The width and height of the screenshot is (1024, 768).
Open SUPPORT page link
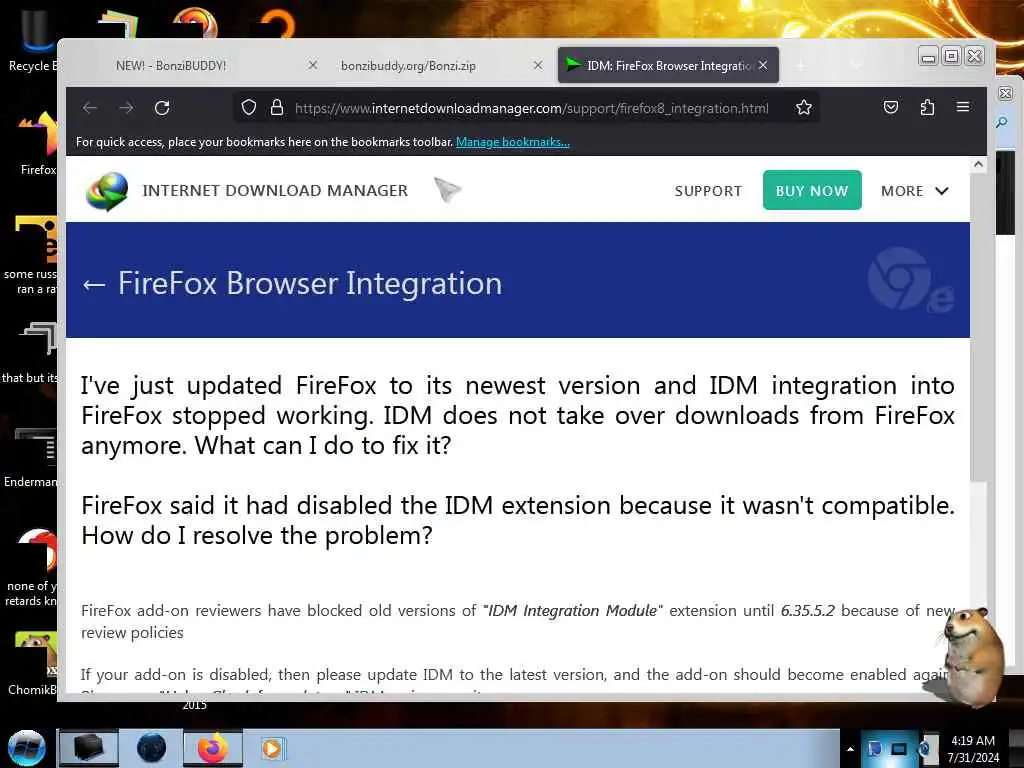(708, 191)
